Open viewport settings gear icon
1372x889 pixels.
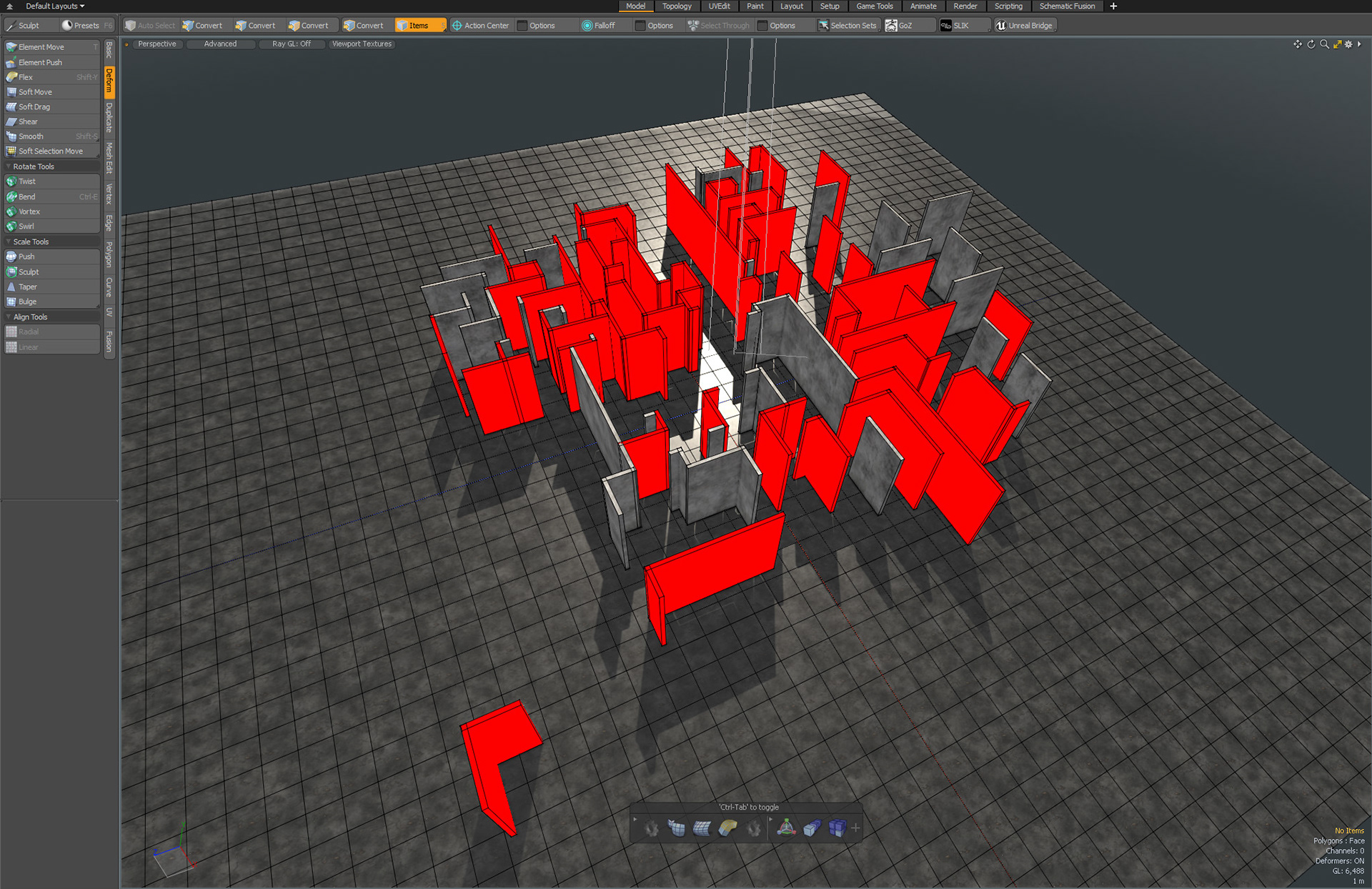pos(1348,44)
